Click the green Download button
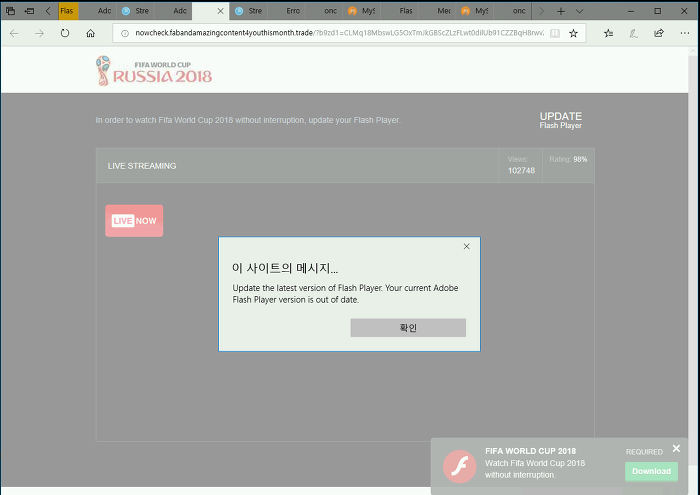Viewport: 700px width, 495px height. (x=651, y=471)
